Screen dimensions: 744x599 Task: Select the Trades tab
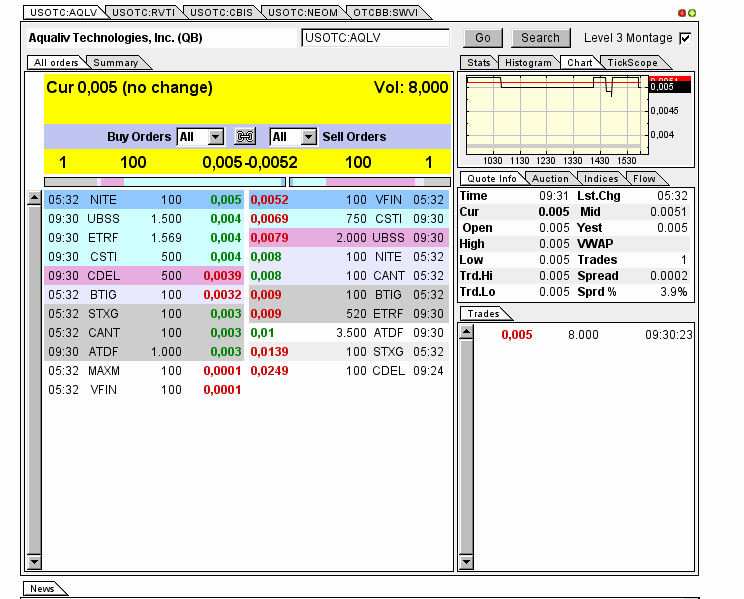(x=484, y=314)
